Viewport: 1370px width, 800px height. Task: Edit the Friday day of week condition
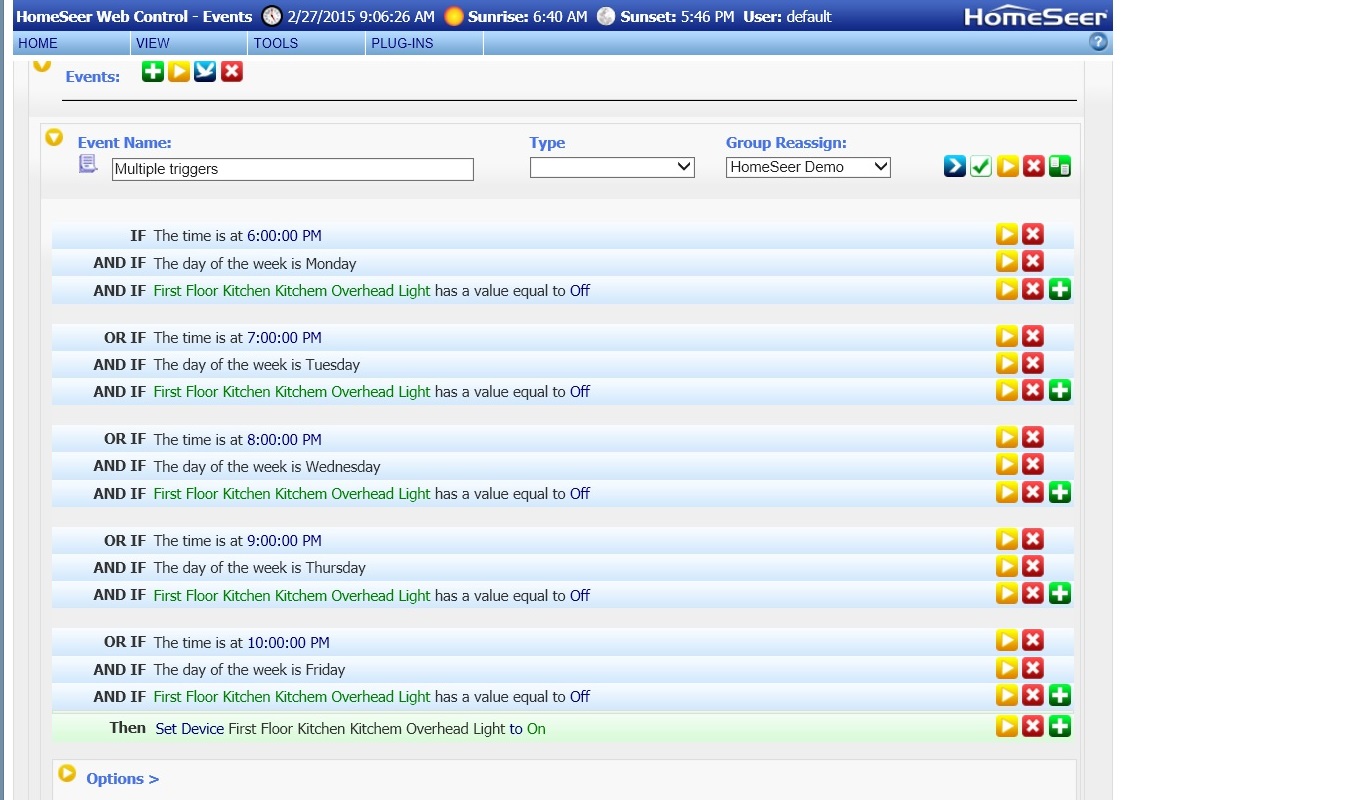pos(1007,667)
